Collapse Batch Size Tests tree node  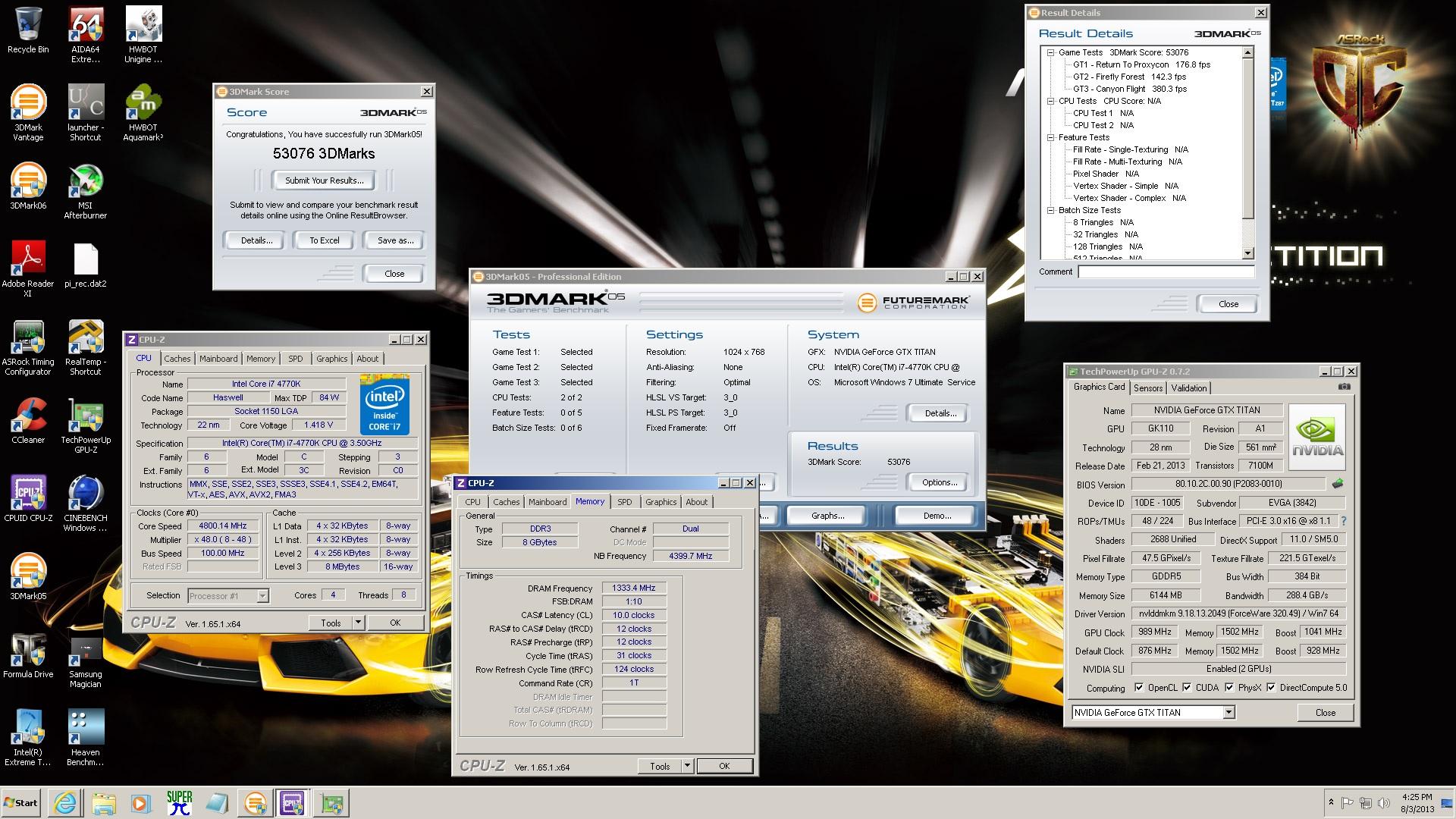[1051, 210]
